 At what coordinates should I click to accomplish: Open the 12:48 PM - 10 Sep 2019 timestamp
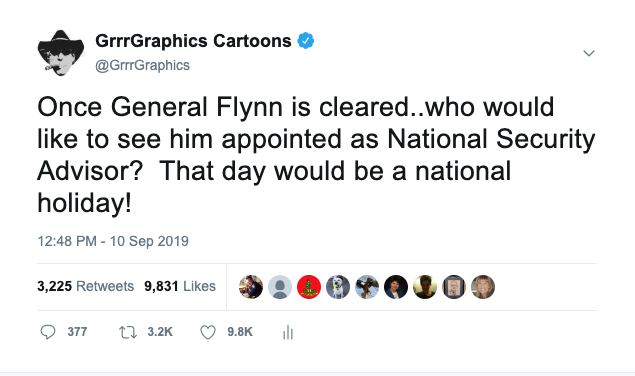[x=113, y=241]
